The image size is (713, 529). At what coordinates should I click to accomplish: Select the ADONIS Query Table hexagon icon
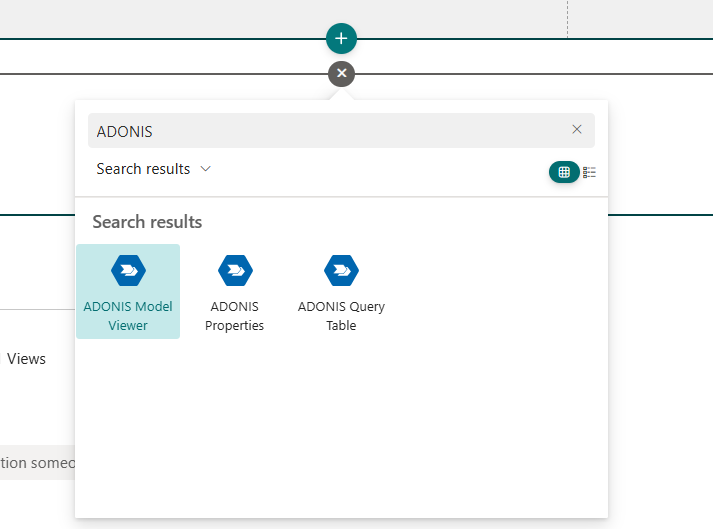[x=341, y=270]
